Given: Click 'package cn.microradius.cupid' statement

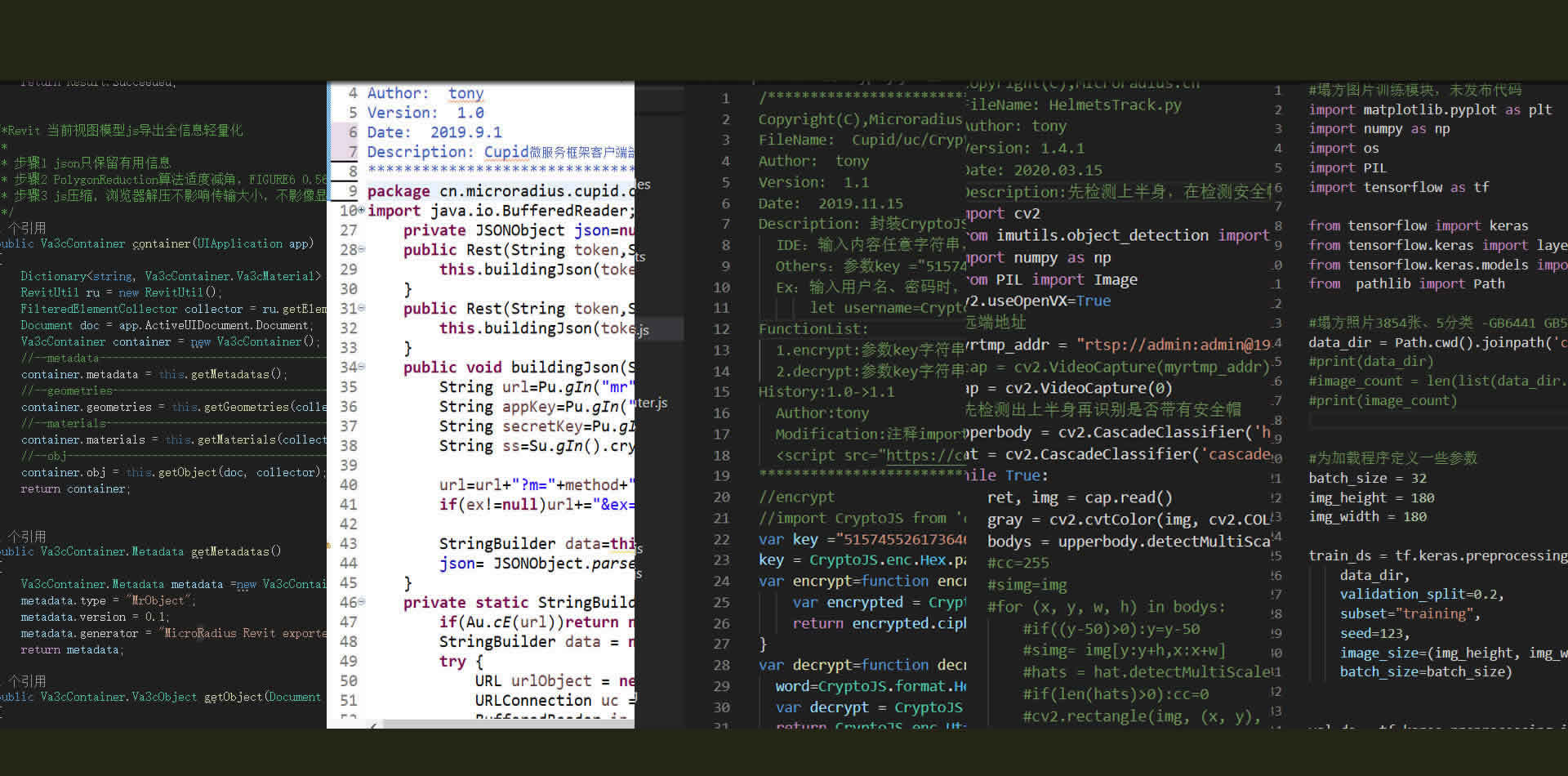Looking at the screenshot, I should point(501,191).
